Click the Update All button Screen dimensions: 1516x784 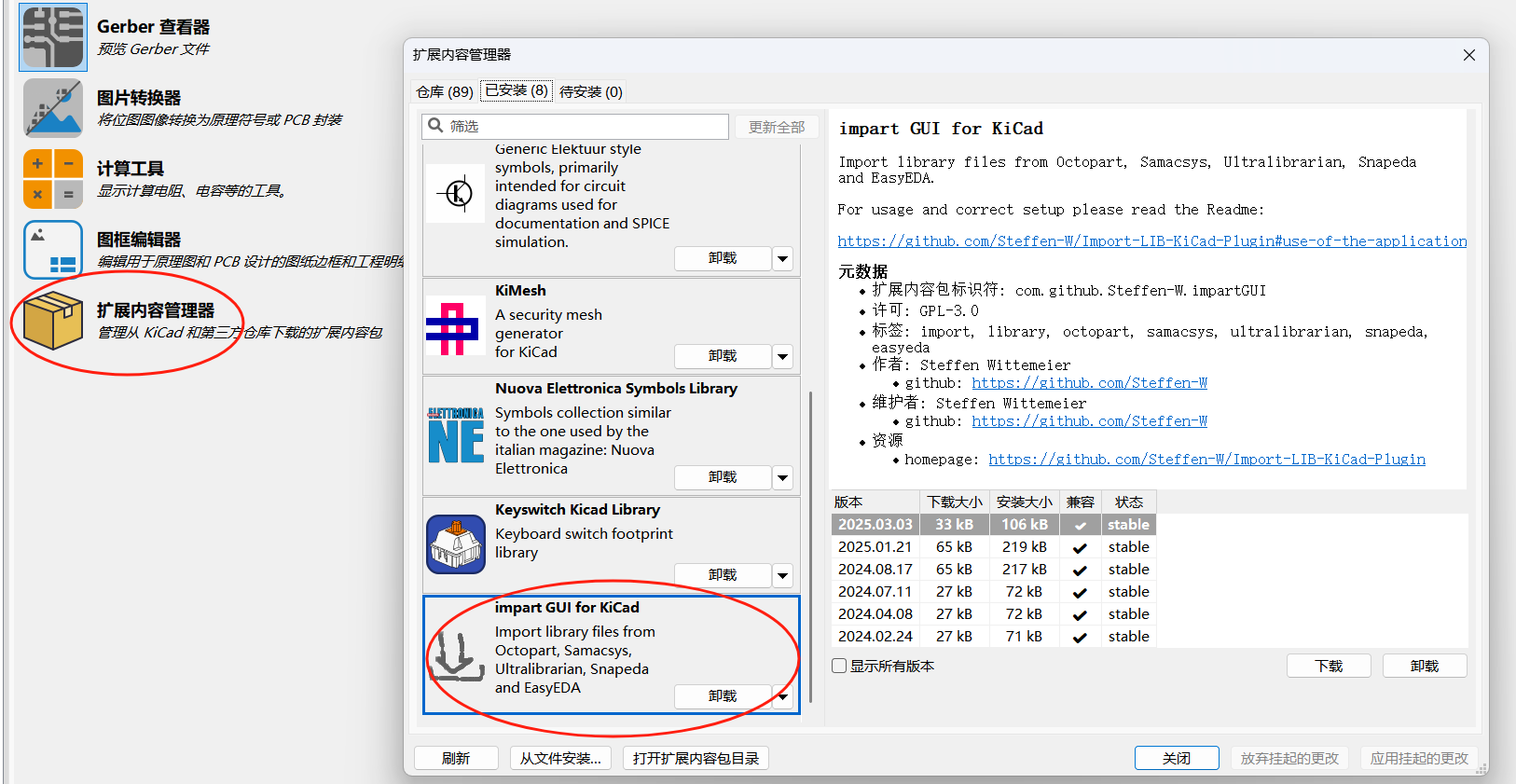click(777, 127)
